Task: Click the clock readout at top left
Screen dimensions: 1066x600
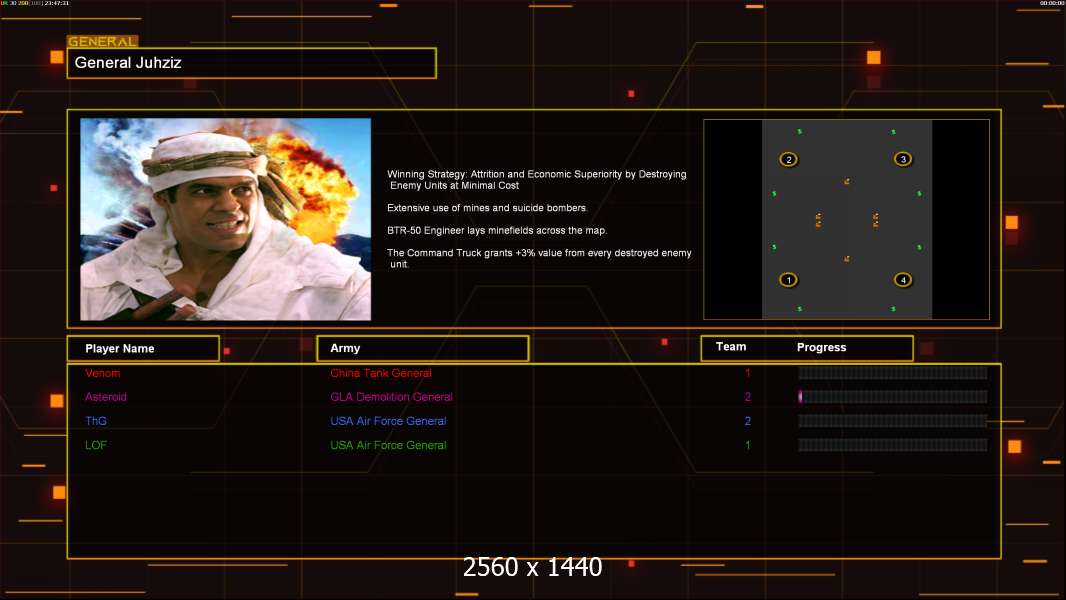Action: pos(56,3)
